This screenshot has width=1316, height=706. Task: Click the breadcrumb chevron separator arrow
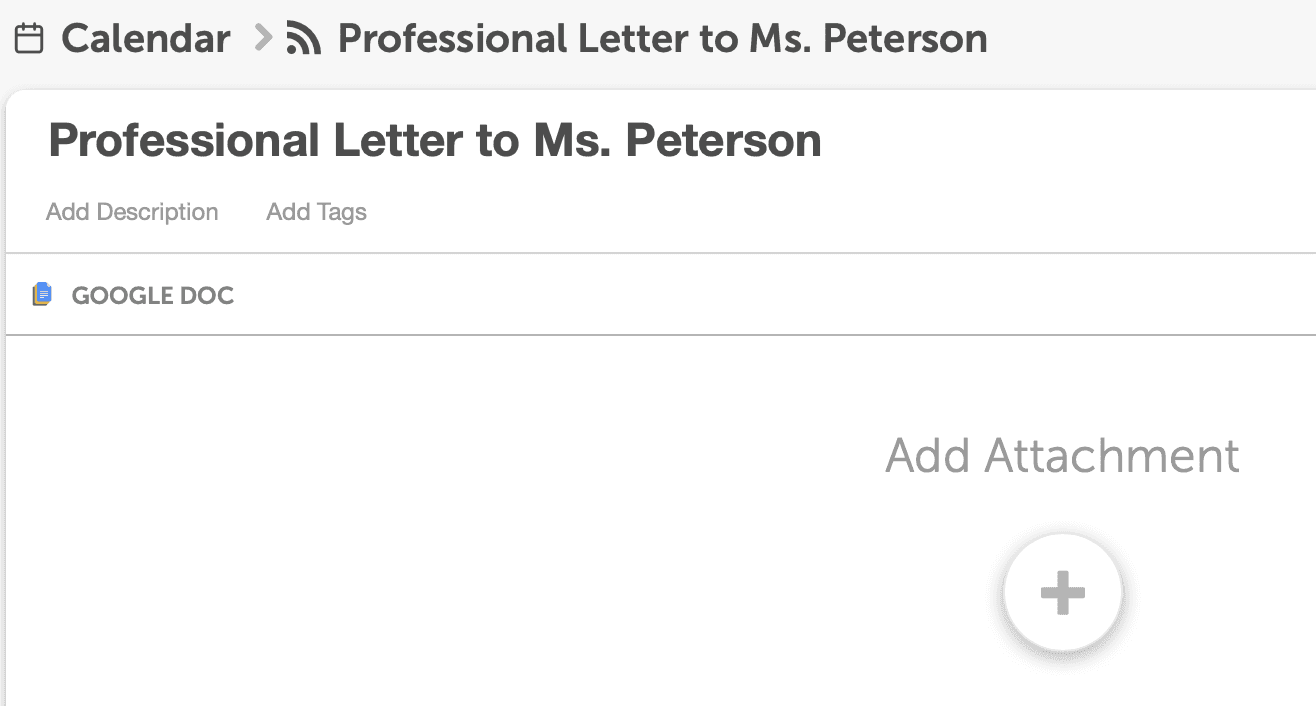262,39
